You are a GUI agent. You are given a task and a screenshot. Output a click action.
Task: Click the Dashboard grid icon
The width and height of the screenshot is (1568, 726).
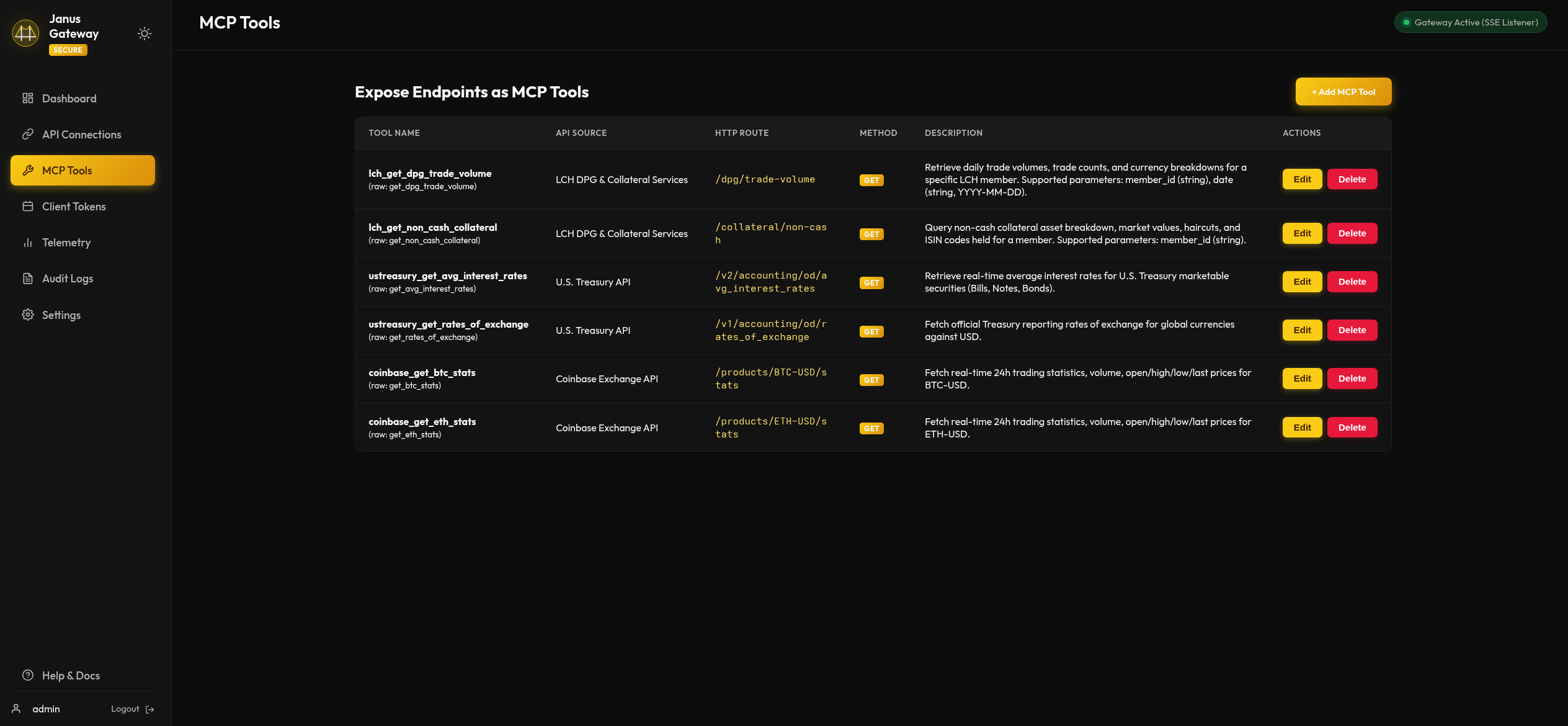tap(28, 98)
